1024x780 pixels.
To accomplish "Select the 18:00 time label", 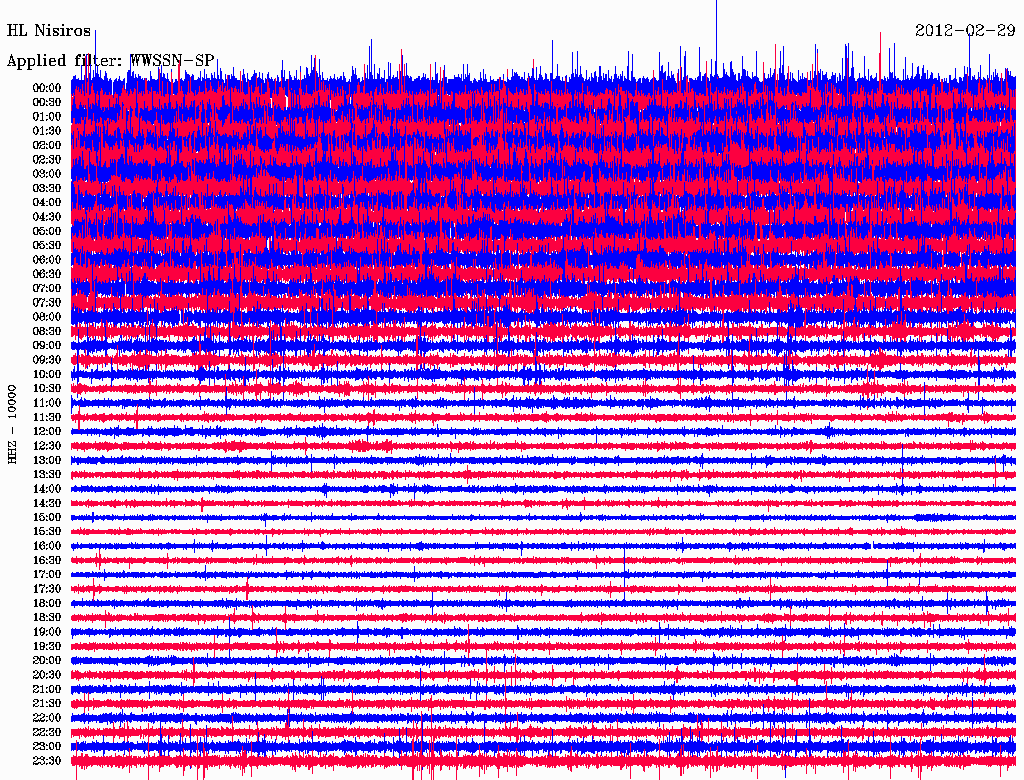I will [x=47, y=604].
